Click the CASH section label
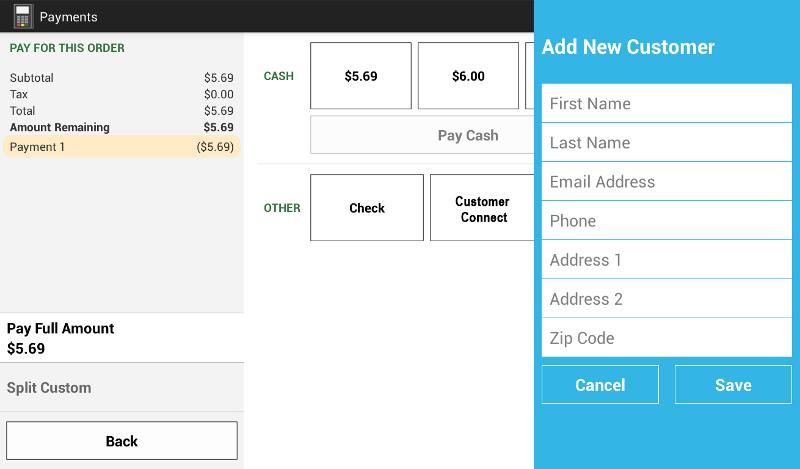Viewport: 800px width, 469px height. (279, 76)
